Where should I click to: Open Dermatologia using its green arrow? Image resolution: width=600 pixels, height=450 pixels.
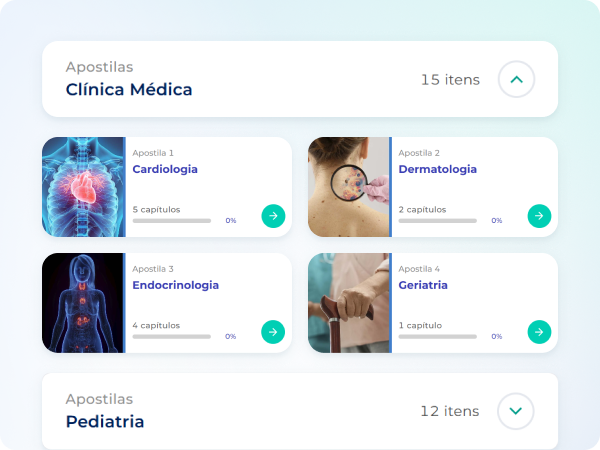pos(539,215)
